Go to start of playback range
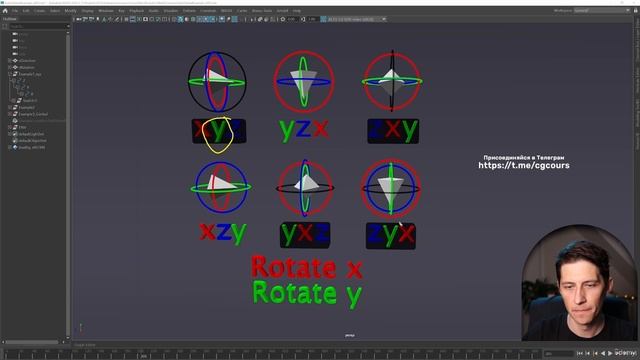640x360 pixels. (x=580, y=353)
